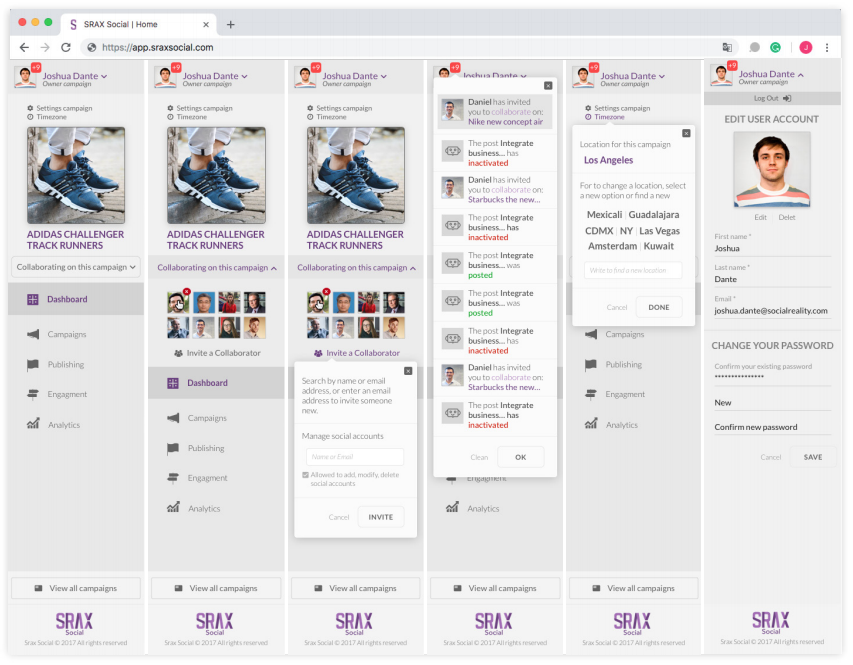
Task: Close the invite collaborator dialog with its X
Action: [x=408, y=371]
